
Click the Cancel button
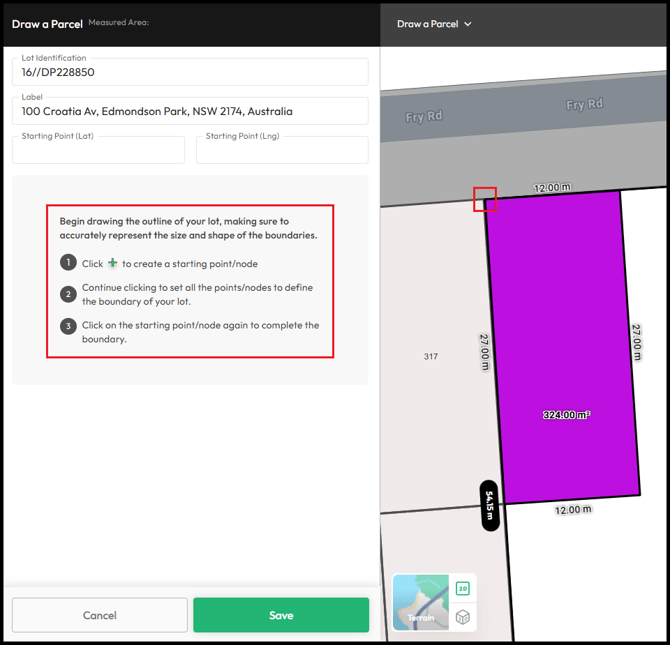[100, 615]
